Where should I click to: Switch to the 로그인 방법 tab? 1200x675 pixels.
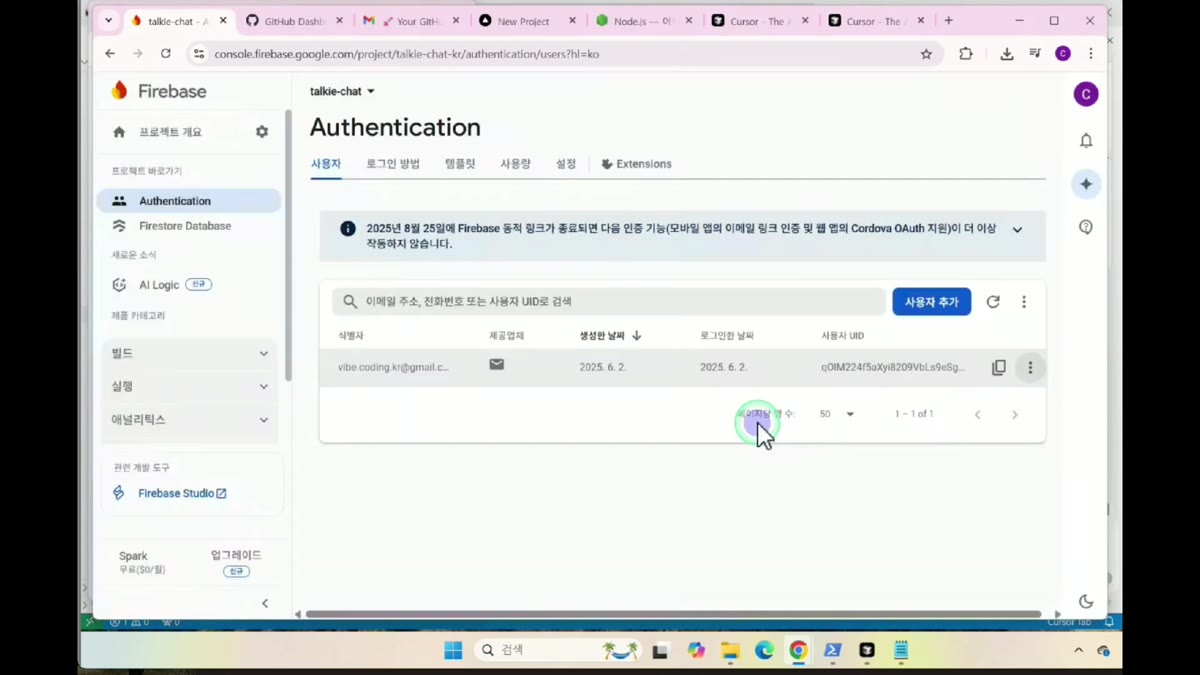393,164
